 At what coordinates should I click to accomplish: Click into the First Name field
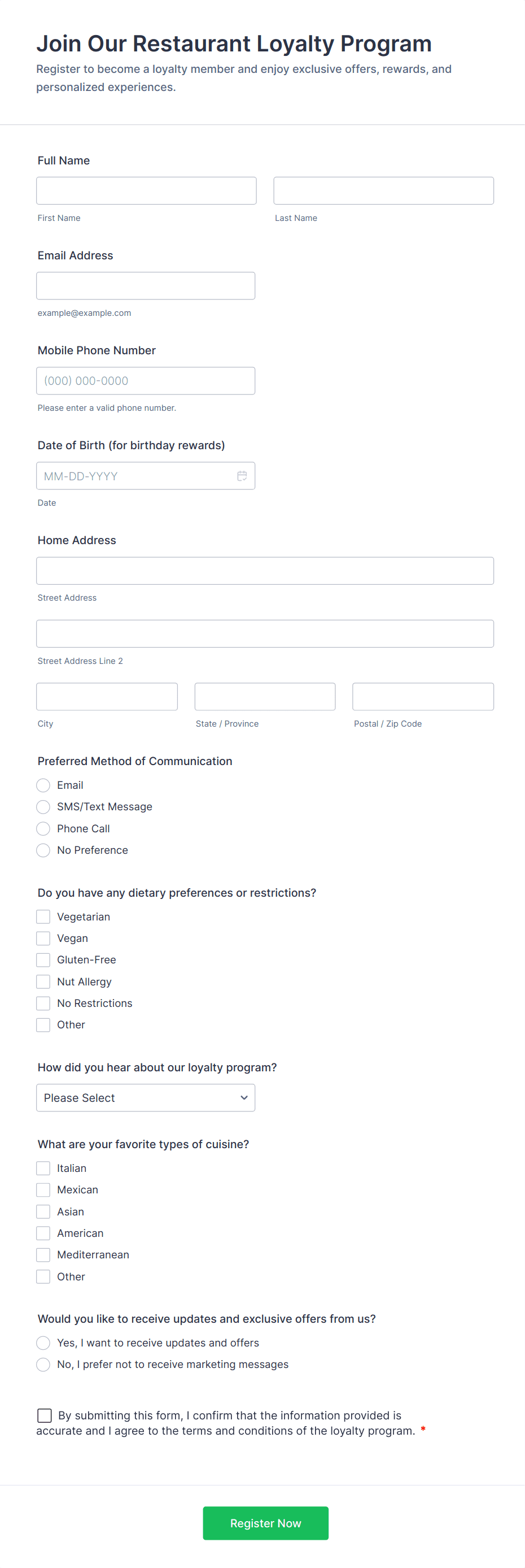point(146,190)
